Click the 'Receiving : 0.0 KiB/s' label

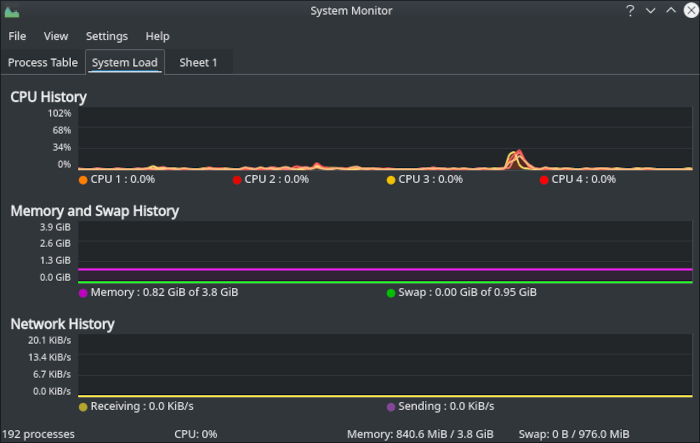(x=142, y=406)
